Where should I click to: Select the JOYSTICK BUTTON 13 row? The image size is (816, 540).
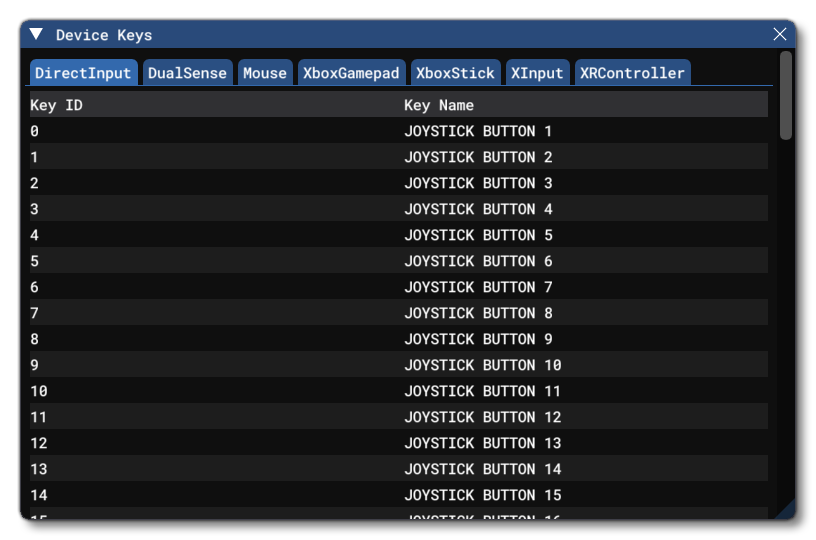point(399,443)
